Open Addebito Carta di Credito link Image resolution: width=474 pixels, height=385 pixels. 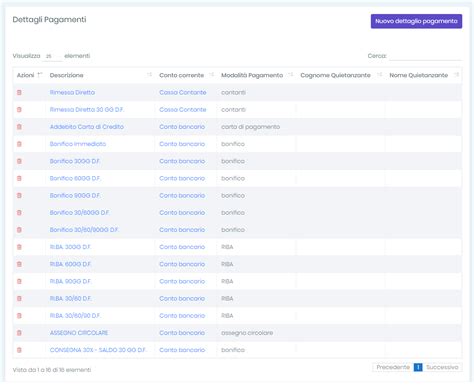87,127
